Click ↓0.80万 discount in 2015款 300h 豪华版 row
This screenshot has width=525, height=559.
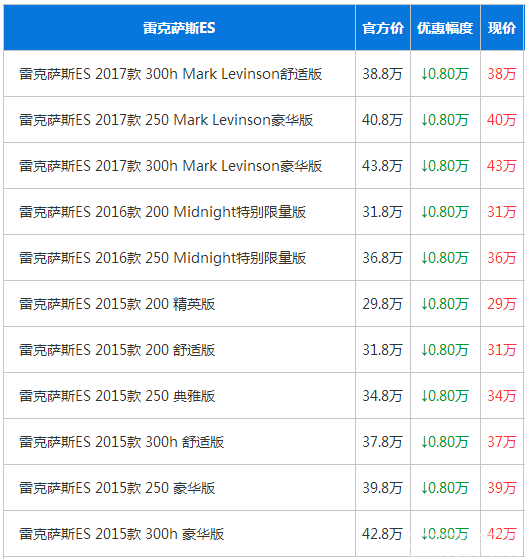(445, 534)
